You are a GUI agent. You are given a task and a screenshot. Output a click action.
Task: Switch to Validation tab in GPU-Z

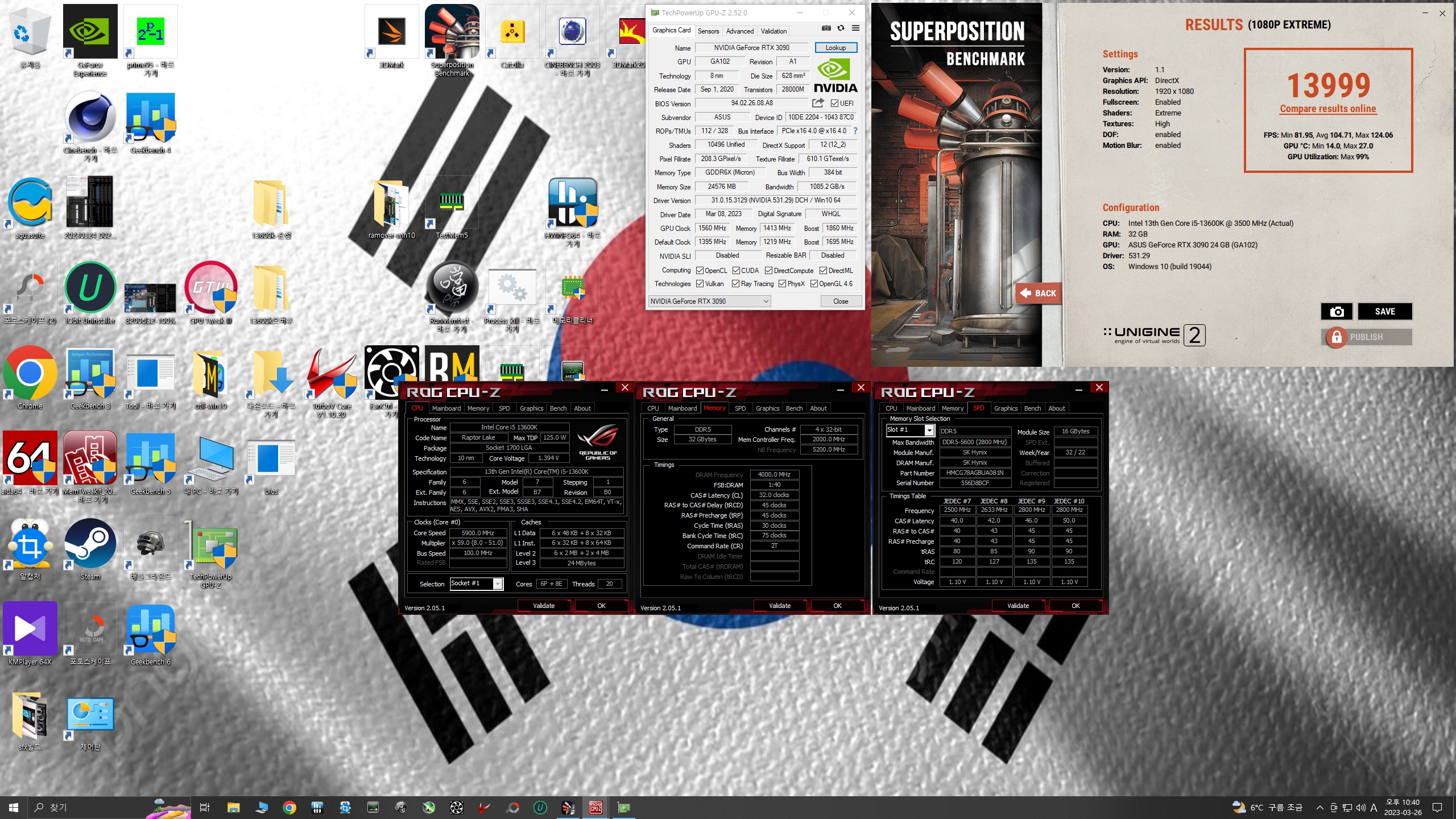pos(773,31)
